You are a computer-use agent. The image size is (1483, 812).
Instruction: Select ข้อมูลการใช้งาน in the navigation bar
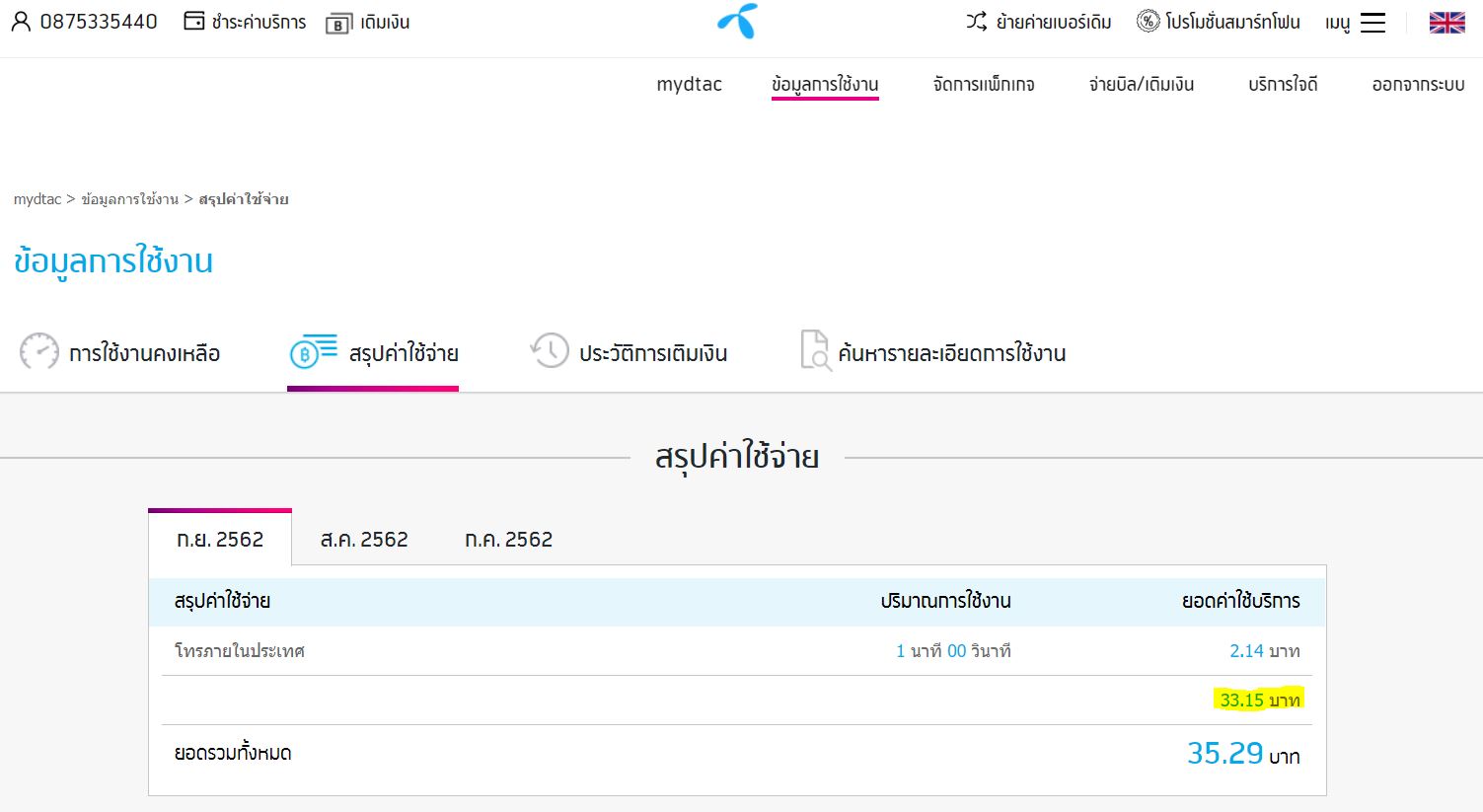[x=825, y=84]
